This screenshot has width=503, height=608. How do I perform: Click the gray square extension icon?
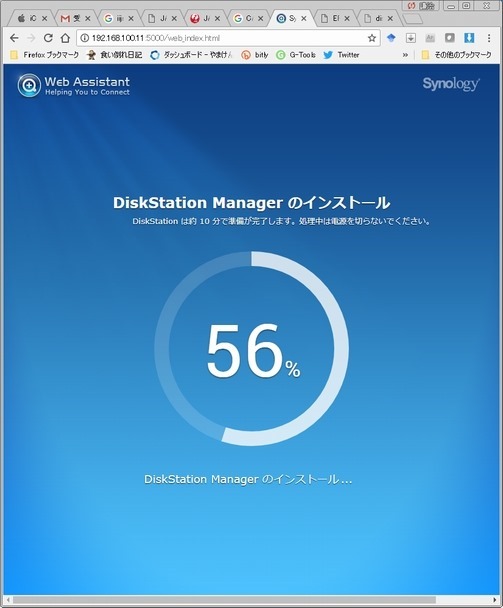pyautogui.click(x=449, y=38)
